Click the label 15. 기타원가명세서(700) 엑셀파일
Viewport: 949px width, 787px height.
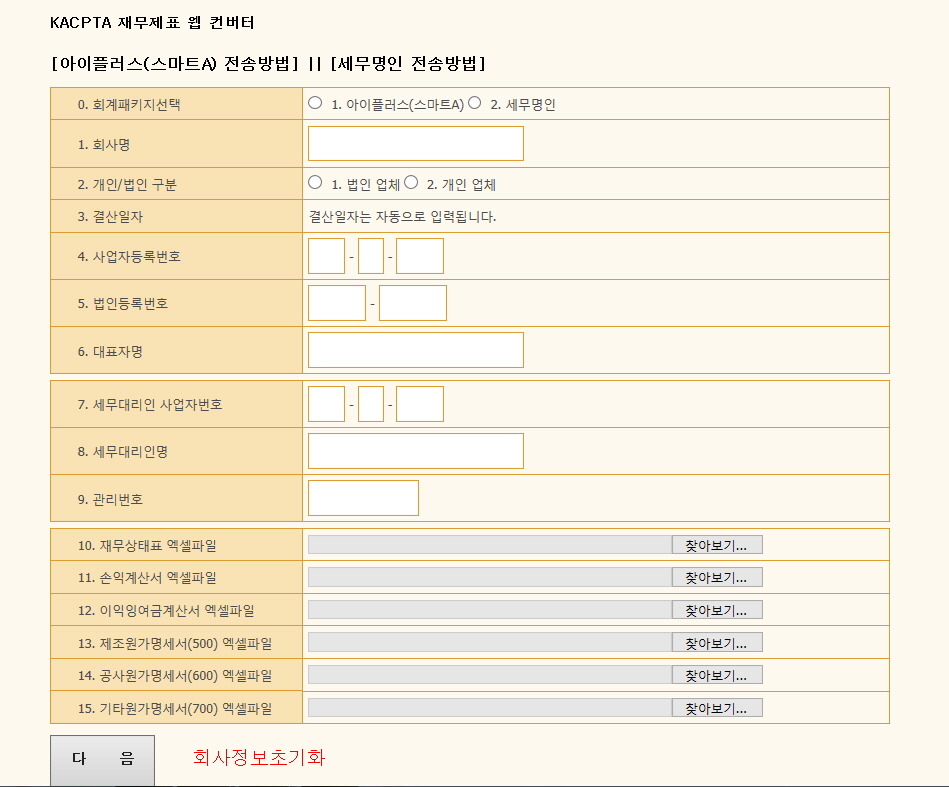[175, 708]
